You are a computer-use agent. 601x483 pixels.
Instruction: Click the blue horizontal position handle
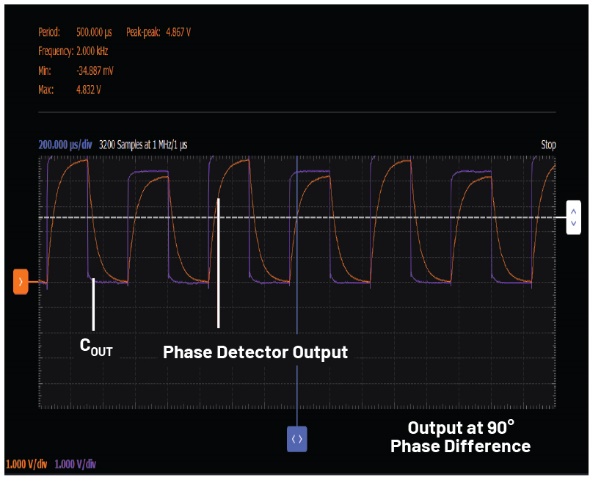pos(297,438)
